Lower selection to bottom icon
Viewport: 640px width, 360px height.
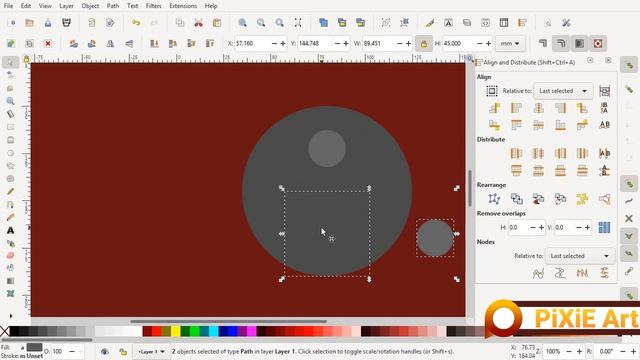coord(154,43)
